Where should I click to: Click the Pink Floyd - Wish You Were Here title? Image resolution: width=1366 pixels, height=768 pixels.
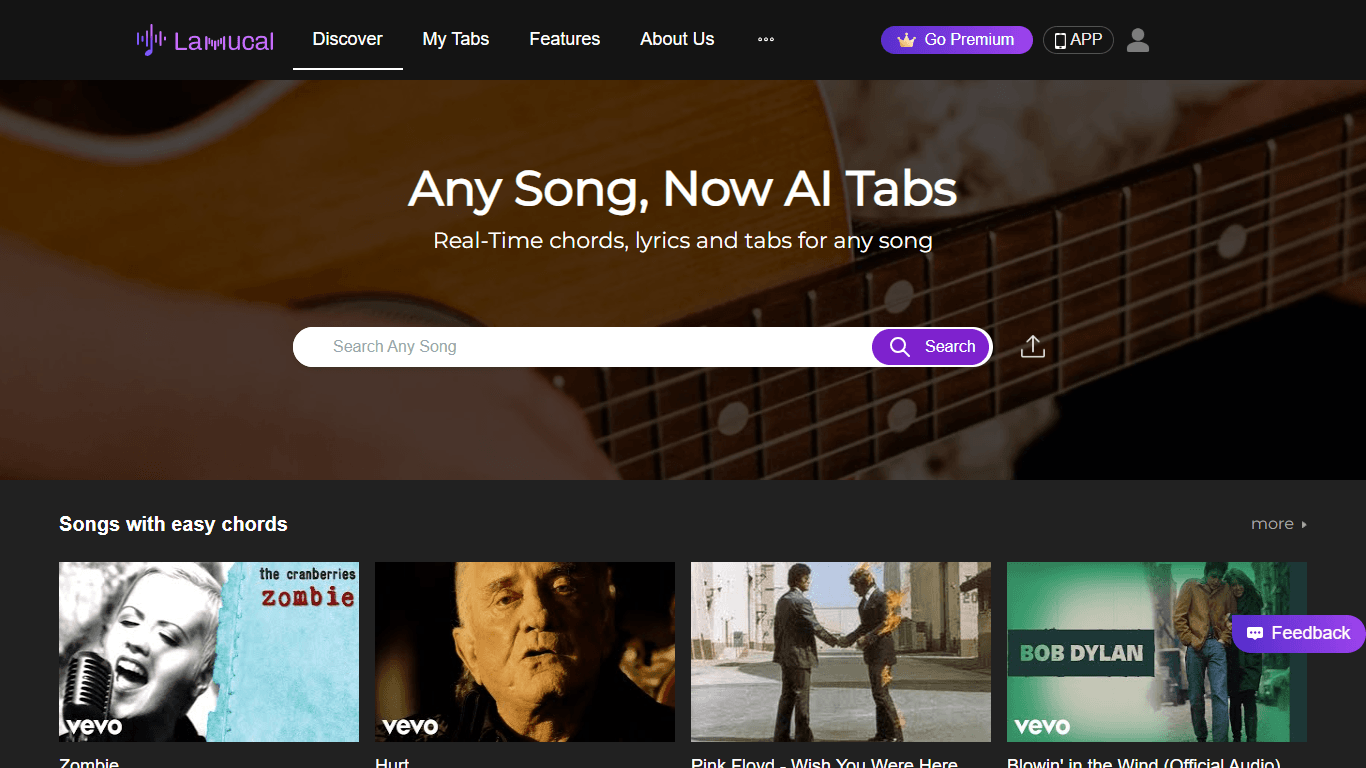825,762
